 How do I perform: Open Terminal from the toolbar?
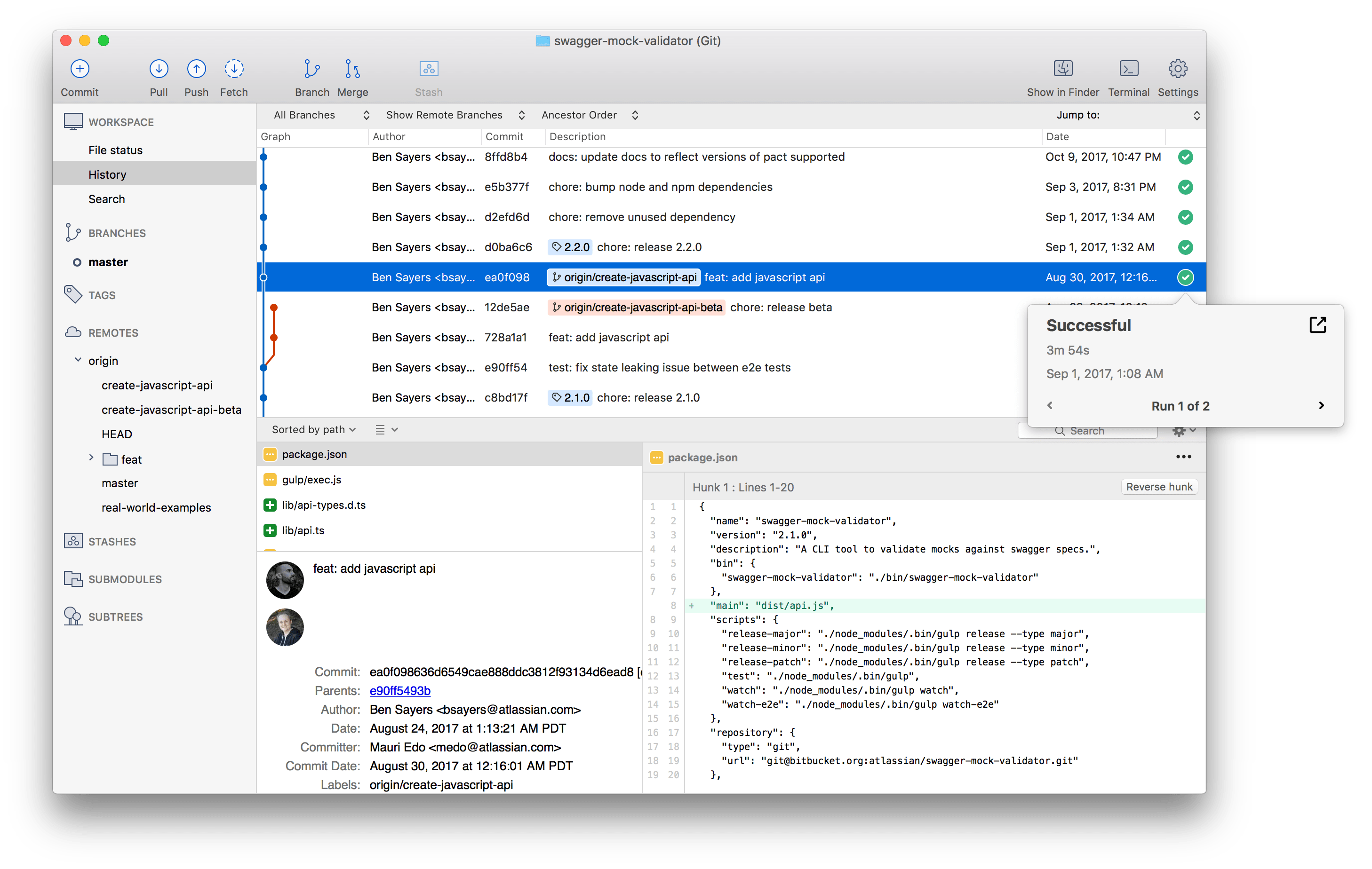(1128, 70)
